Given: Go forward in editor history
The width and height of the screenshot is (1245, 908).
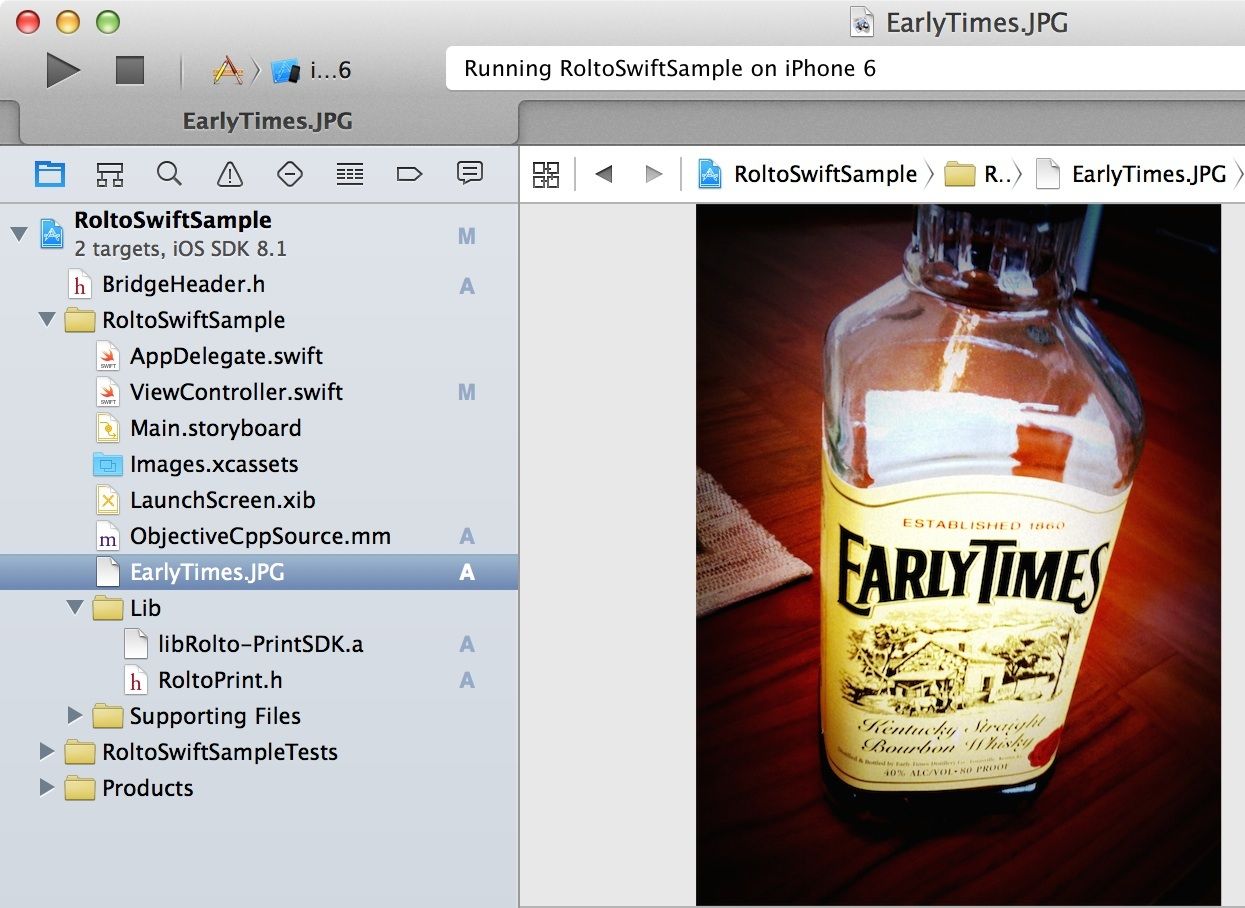Looking at the screenshot, I should coord(654,174).
